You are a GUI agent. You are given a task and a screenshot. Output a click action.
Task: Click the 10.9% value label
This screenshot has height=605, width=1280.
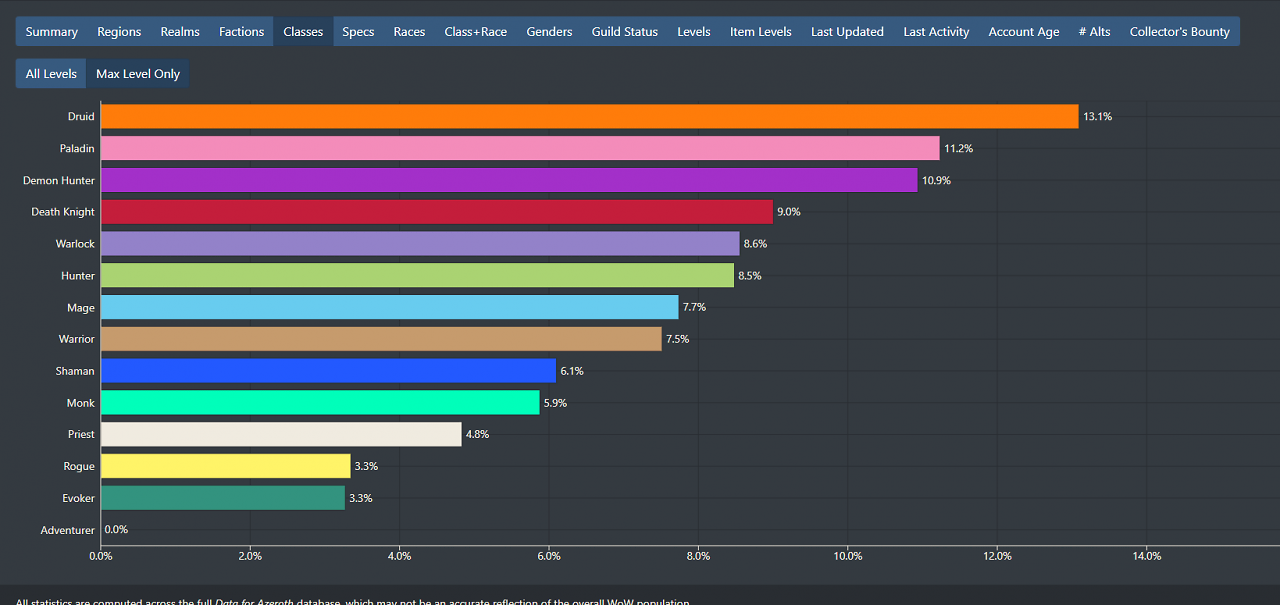[936, 180]
